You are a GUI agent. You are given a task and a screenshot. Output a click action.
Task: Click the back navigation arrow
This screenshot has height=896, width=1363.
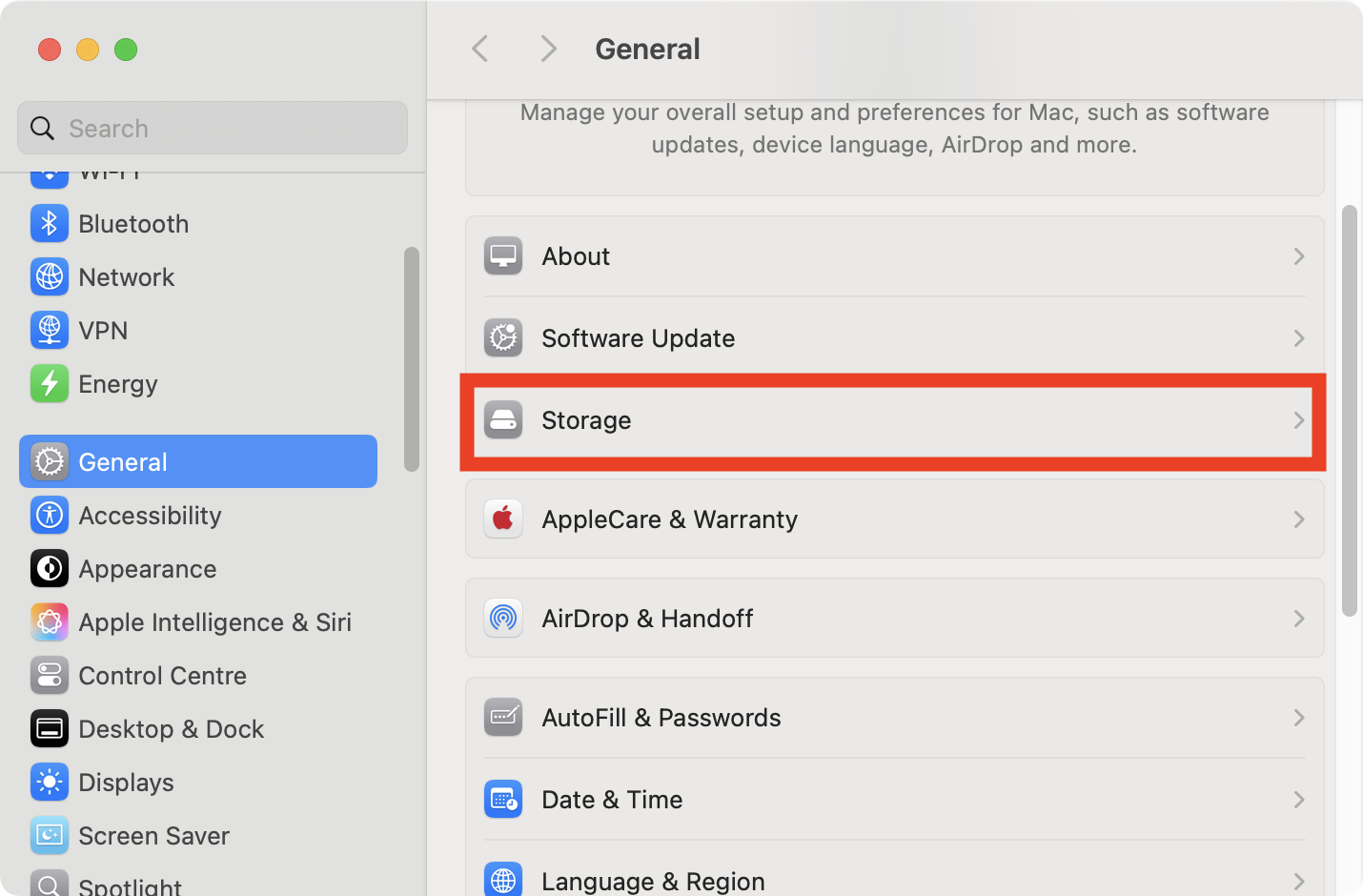tap(479, 49)
